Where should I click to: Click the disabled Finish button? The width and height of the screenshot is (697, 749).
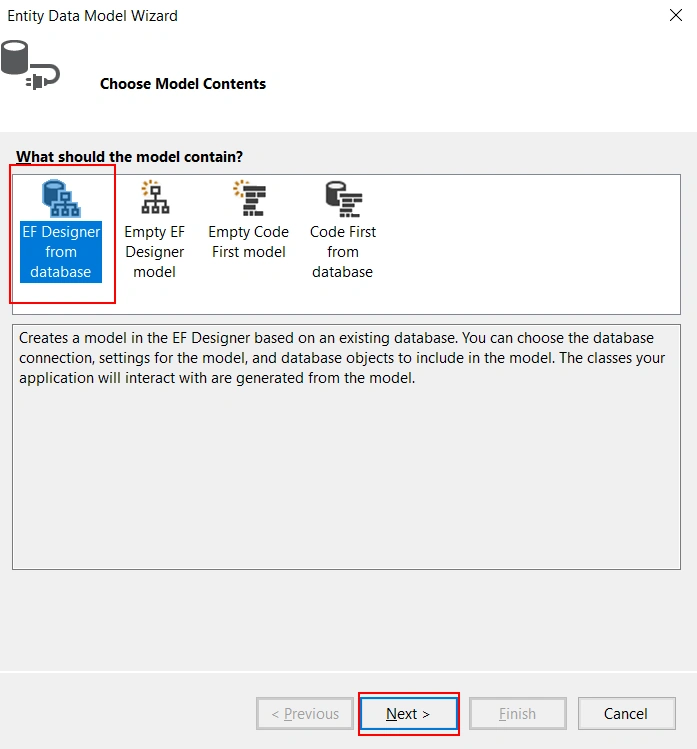click(x=518, y=714)
